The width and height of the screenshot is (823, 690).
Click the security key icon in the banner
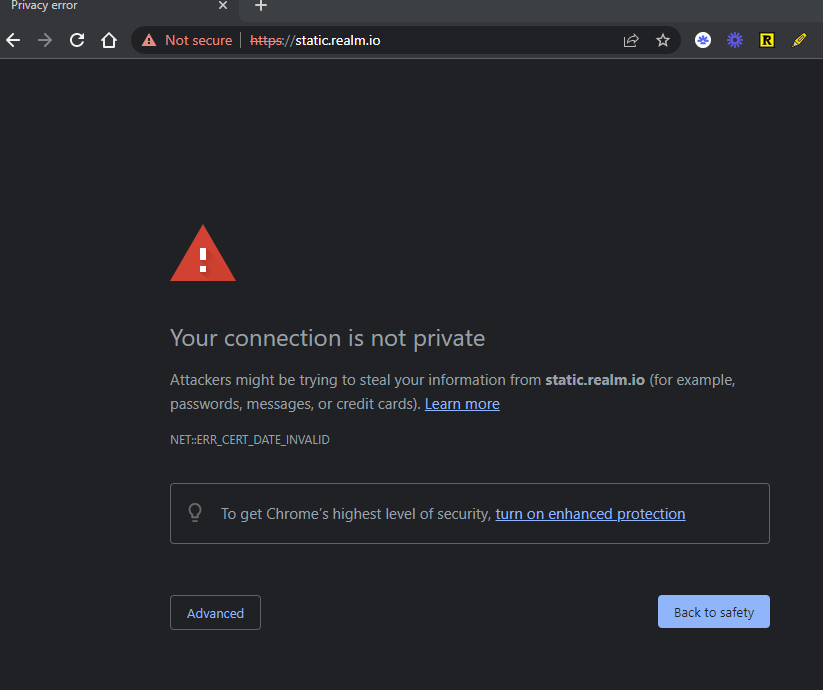coord(195,512)
